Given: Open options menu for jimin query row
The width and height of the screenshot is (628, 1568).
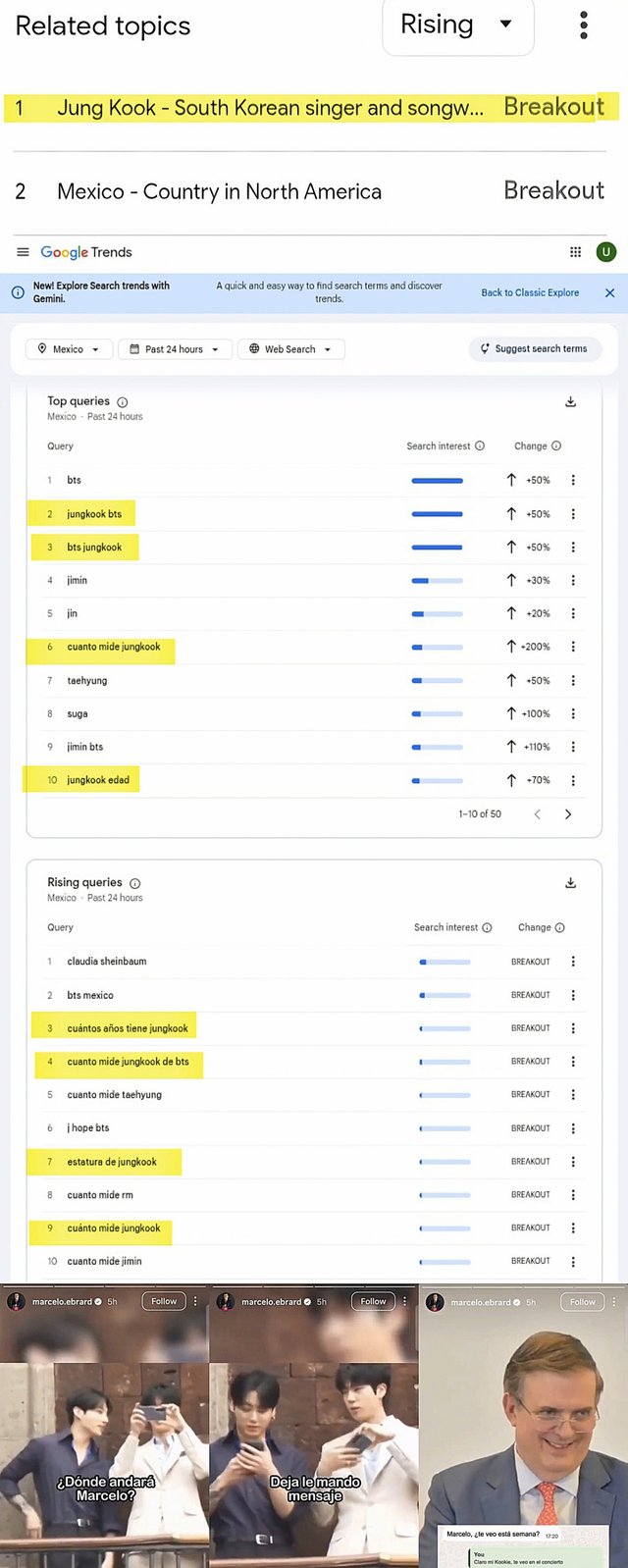Looking at the screenshot, I should click(x=573, y=581).
